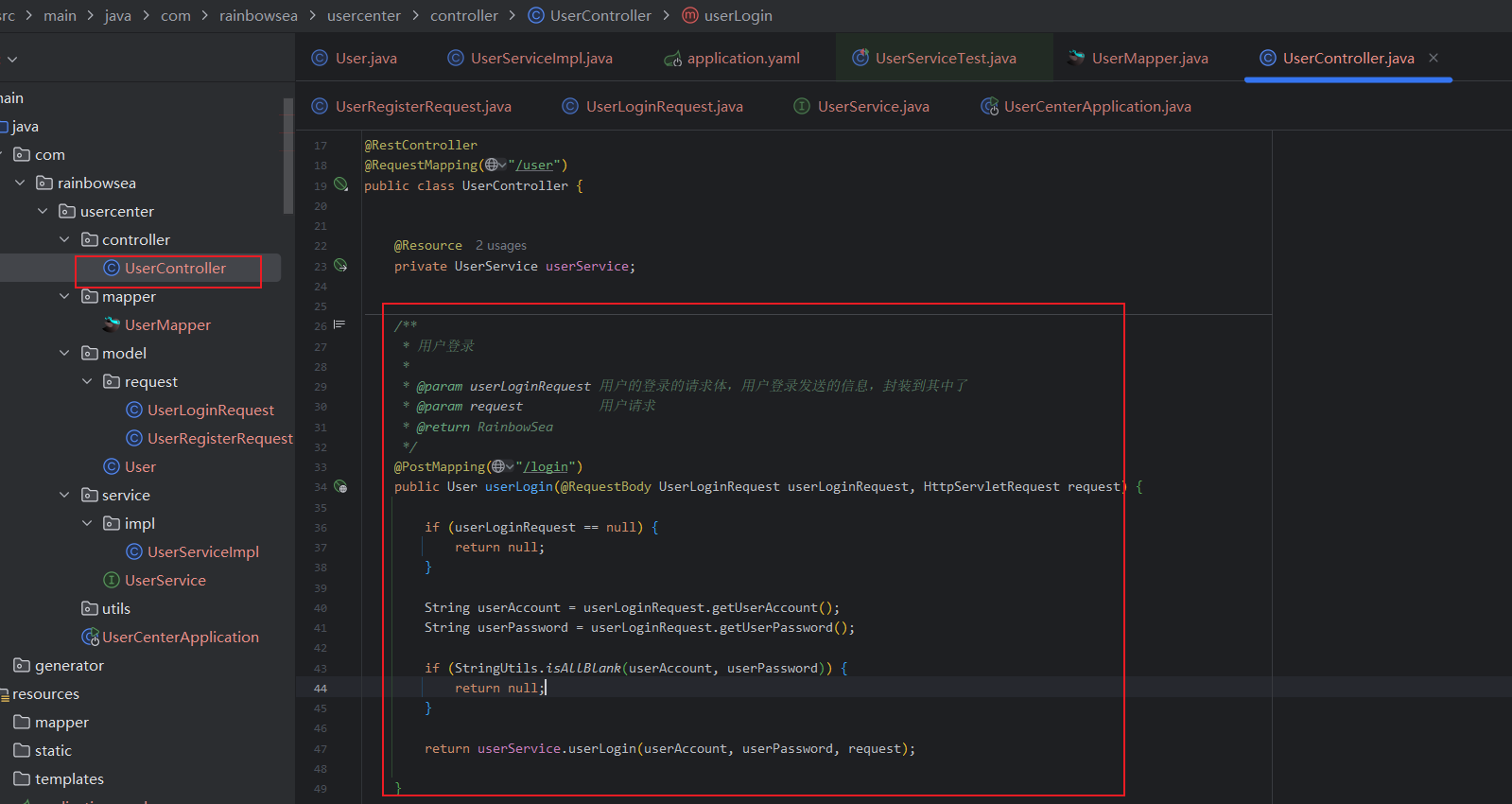
Task: Click the gutter bean icon on line 19
Action: click(x=340, y=184)
